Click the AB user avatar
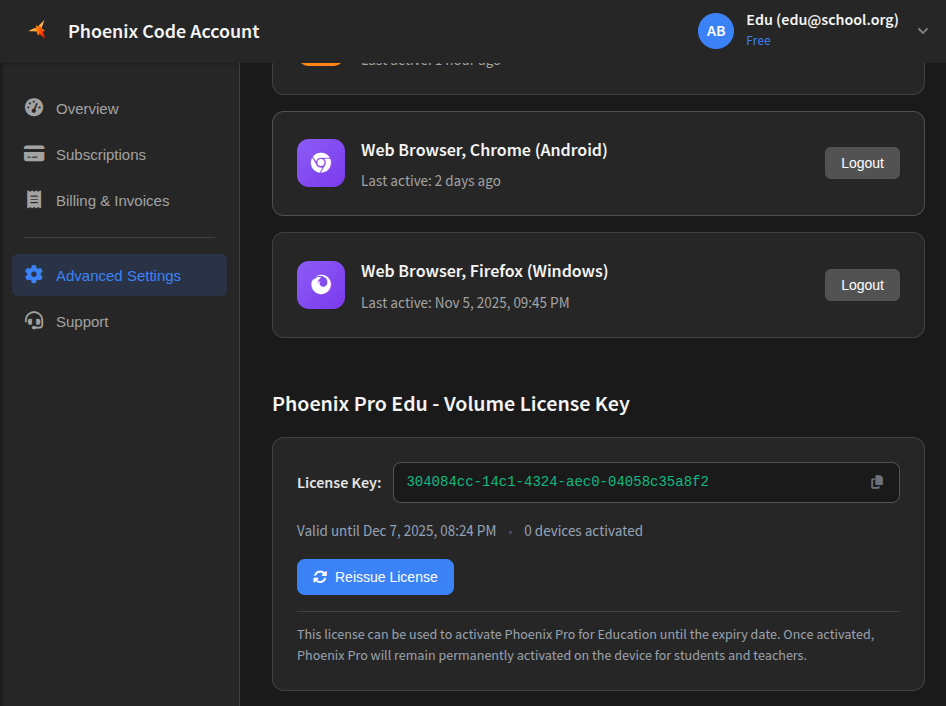Viewport: 946px width, 706px height. [716, 31]
